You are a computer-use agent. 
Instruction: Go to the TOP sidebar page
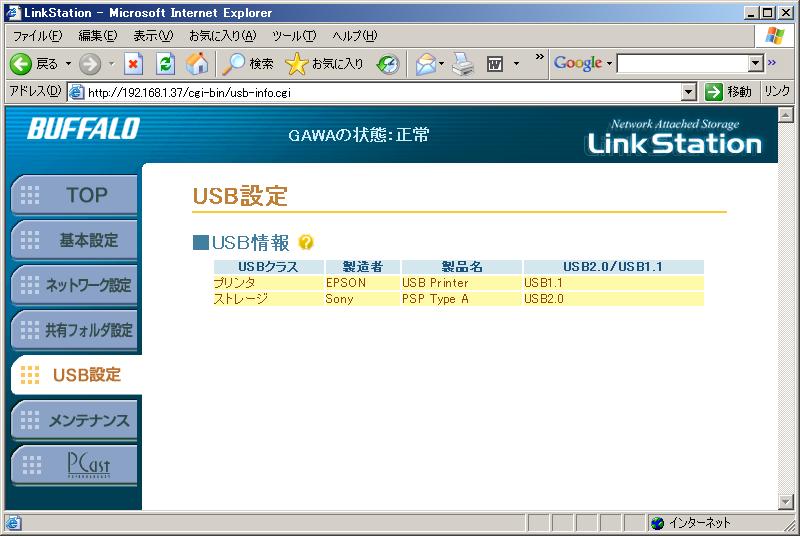[74, 195]
